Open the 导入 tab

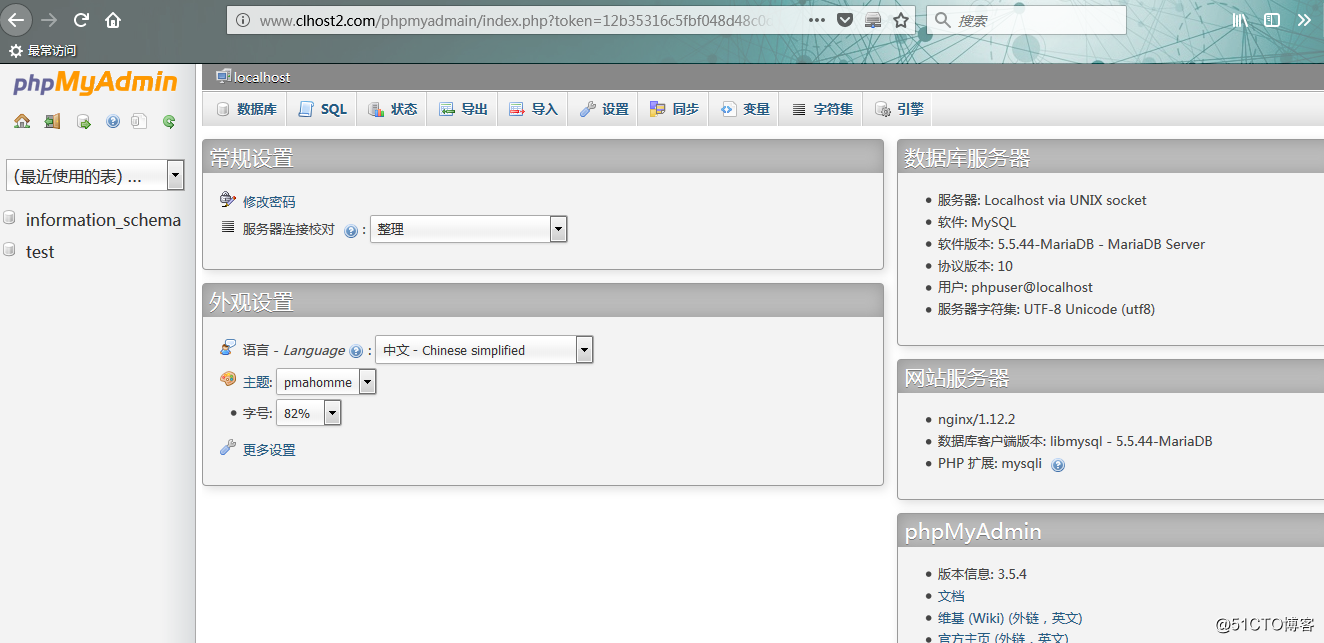[533, 109]
